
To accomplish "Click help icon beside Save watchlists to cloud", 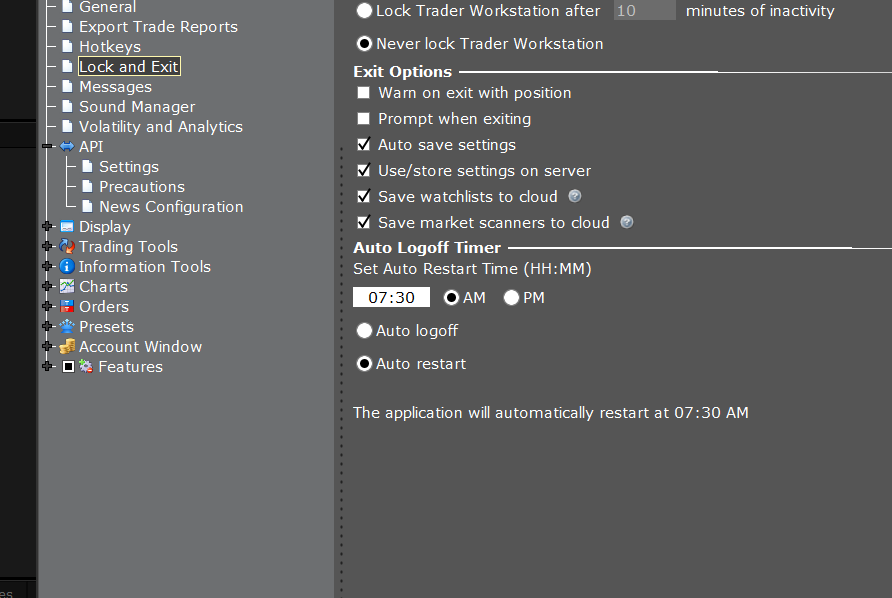I will 575,197.
